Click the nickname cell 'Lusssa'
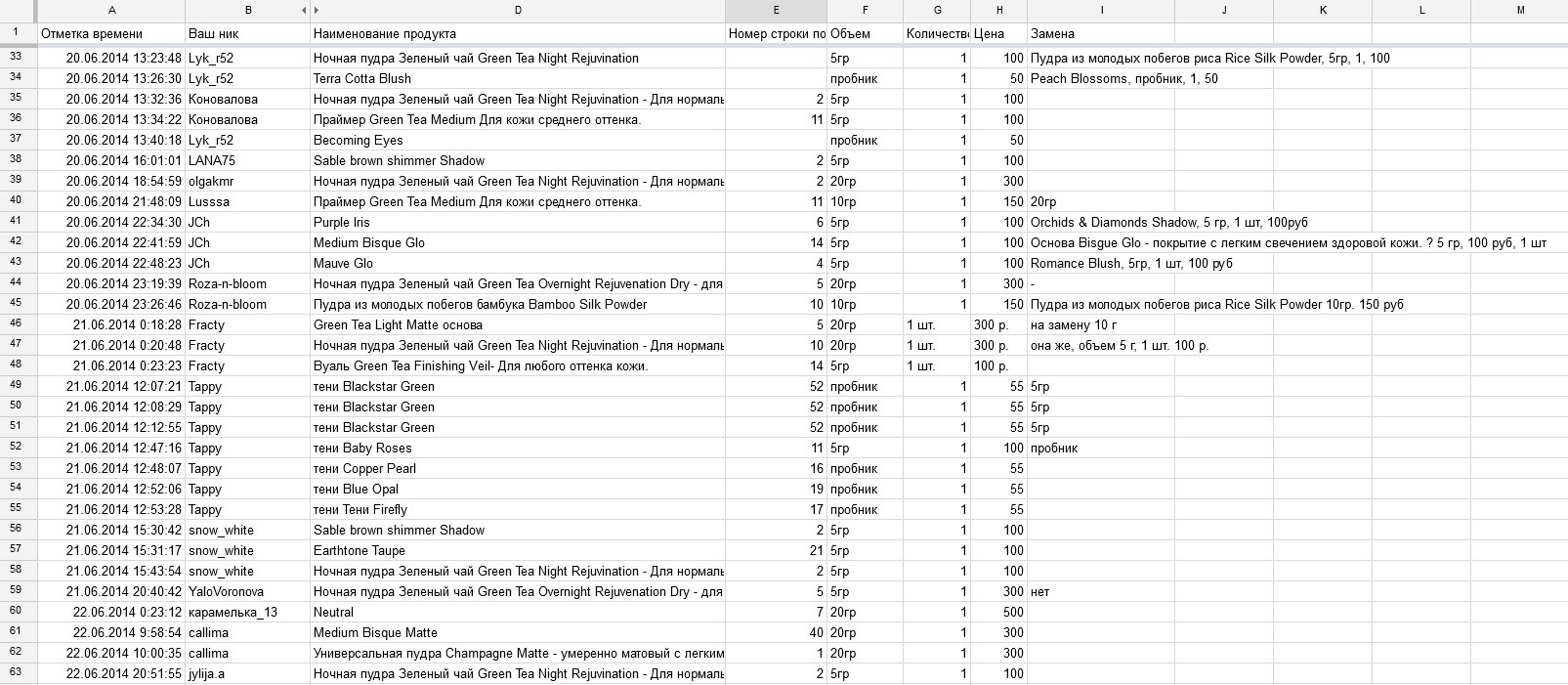This screenshot has width=1568, height=685. pyautogui.click(x=248, y=201)
